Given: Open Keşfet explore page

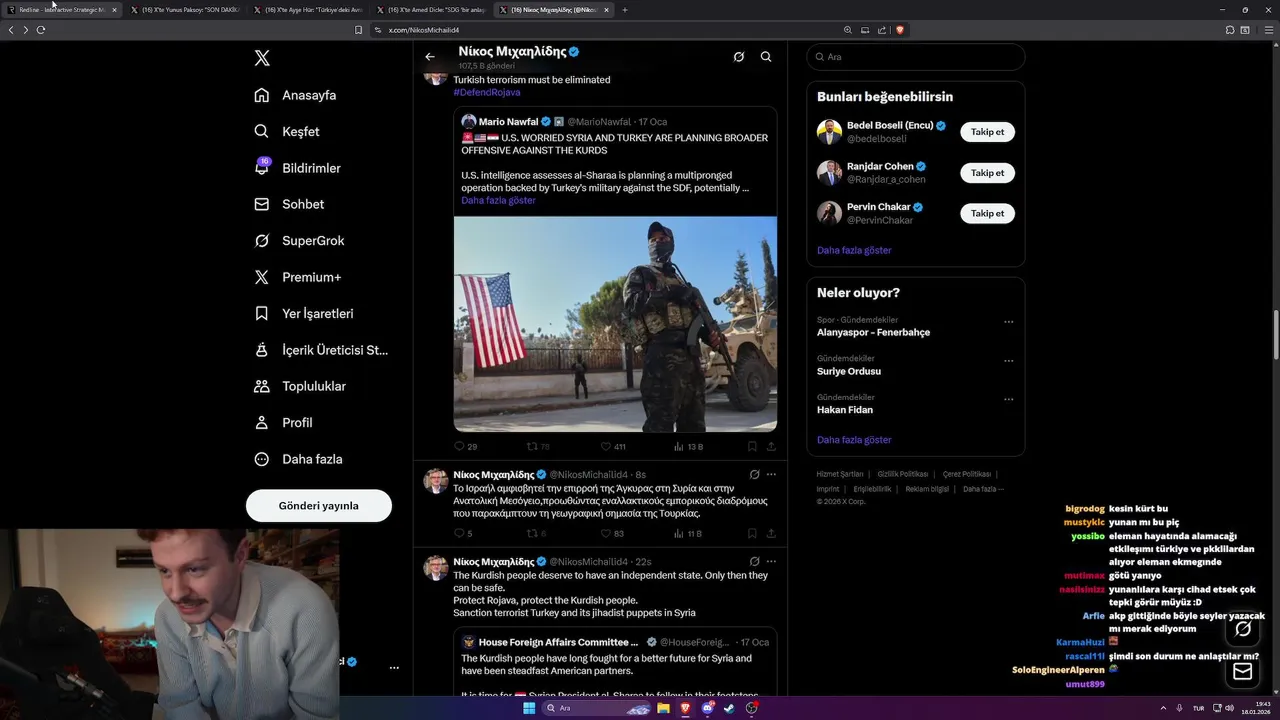Looking at the screenshot, I should point(287,131).
